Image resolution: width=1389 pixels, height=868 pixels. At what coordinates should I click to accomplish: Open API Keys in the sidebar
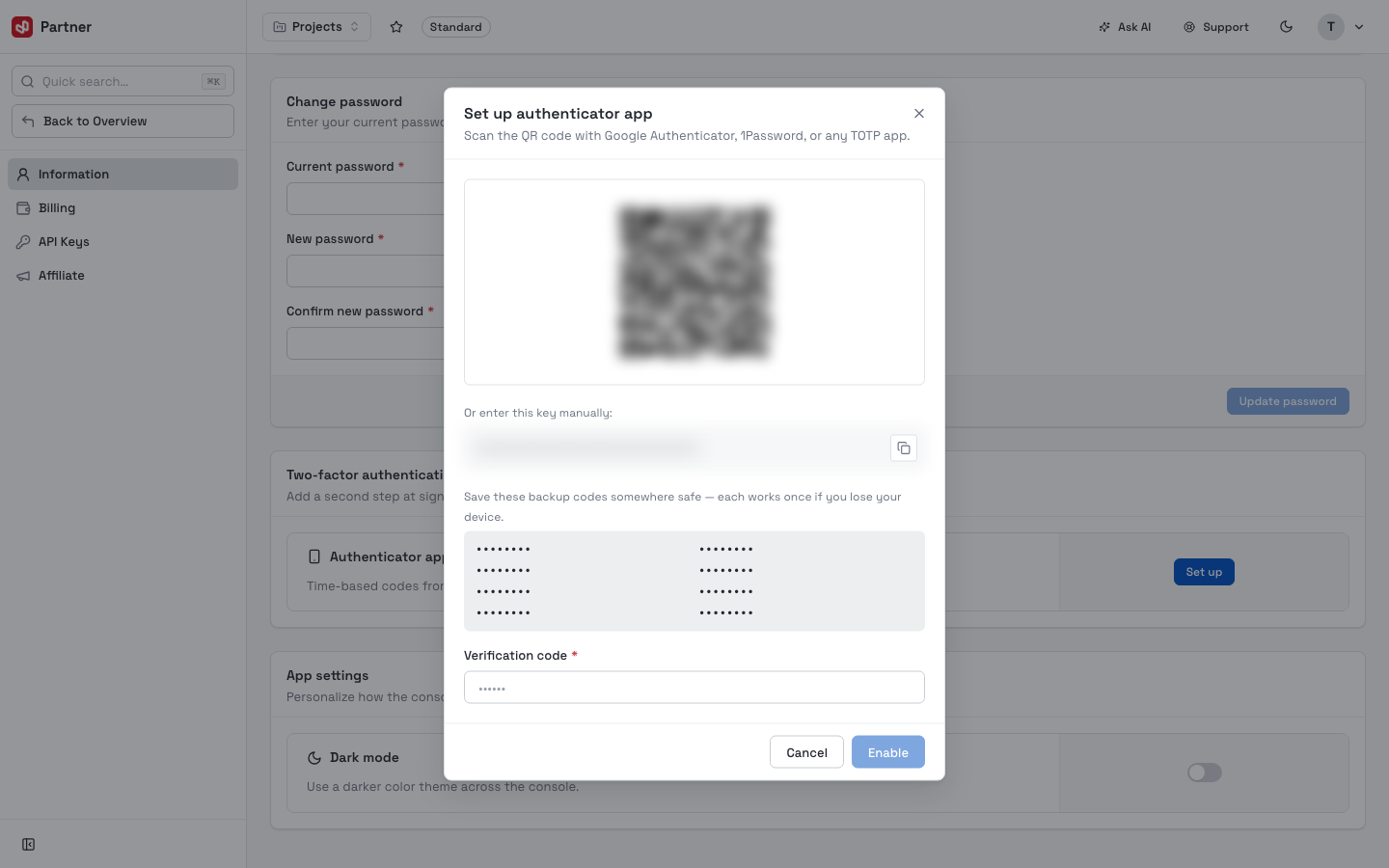click(x=123, y=242)
